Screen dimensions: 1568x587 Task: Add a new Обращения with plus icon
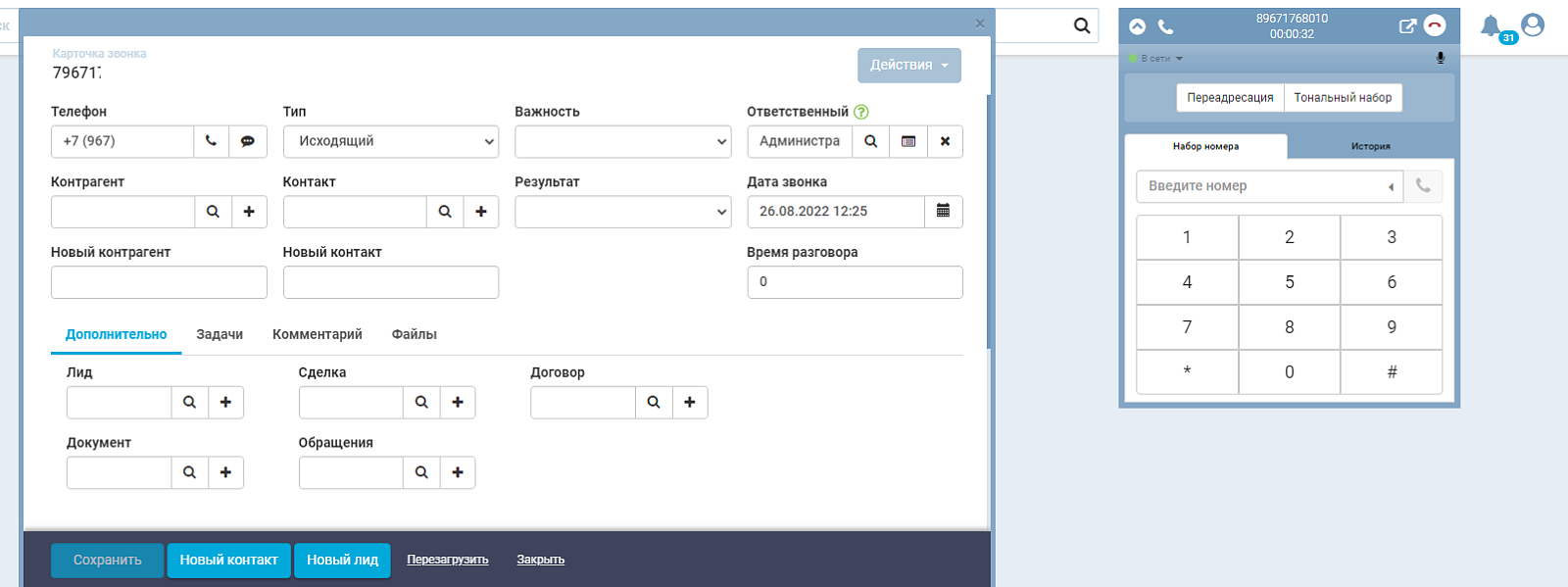(458, 472)
